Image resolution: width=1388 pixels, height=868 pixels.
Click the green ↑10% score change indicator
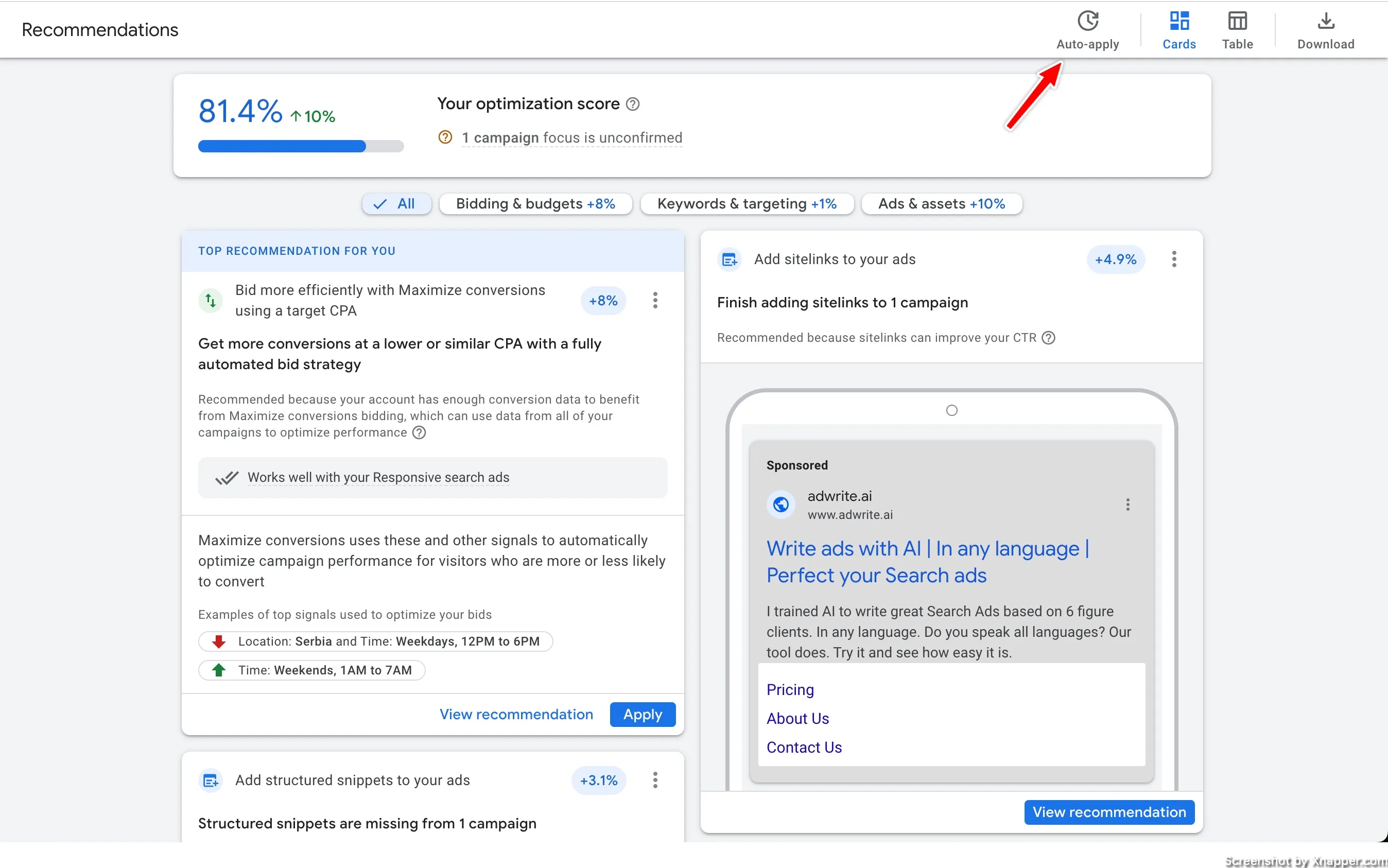tap(313, 116)
